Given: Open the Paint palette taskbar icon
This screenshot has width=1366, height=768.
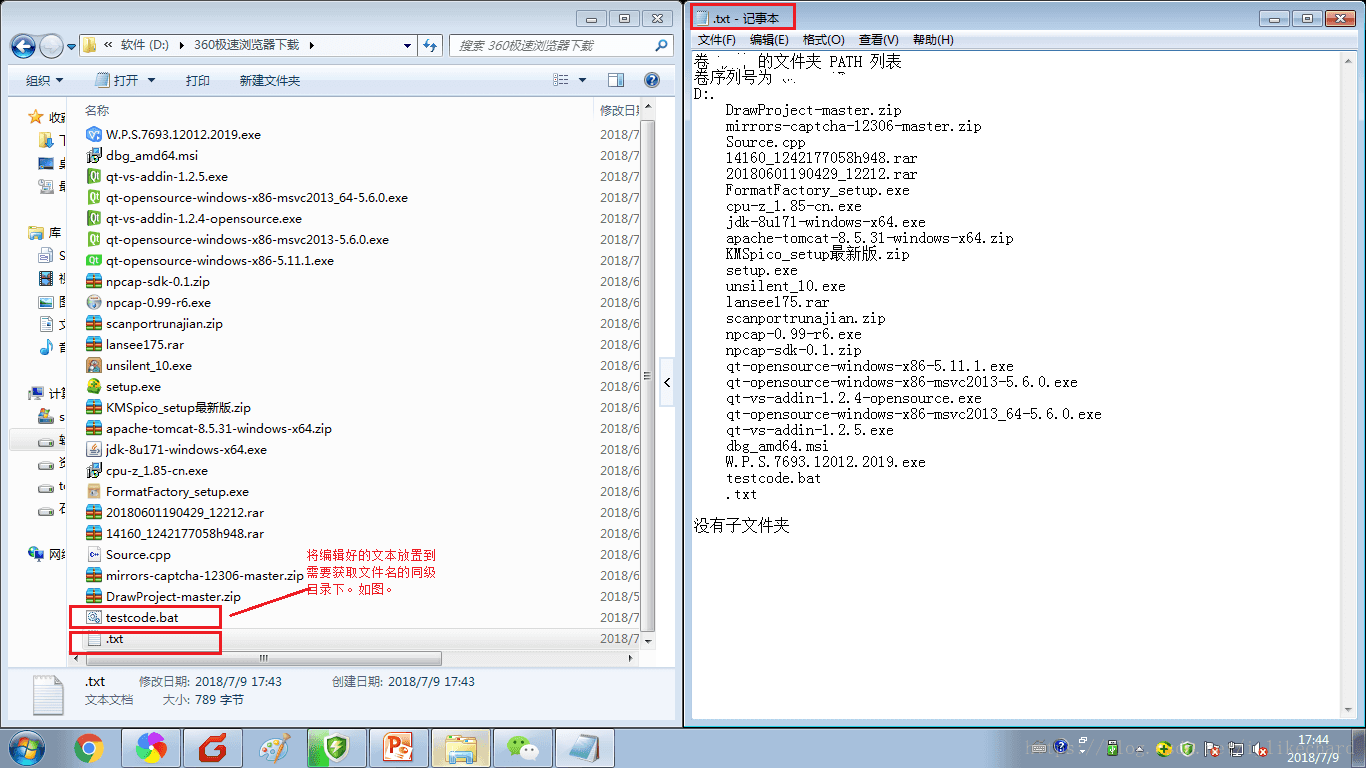Looking at the screenshot, I should click(274, 748).
